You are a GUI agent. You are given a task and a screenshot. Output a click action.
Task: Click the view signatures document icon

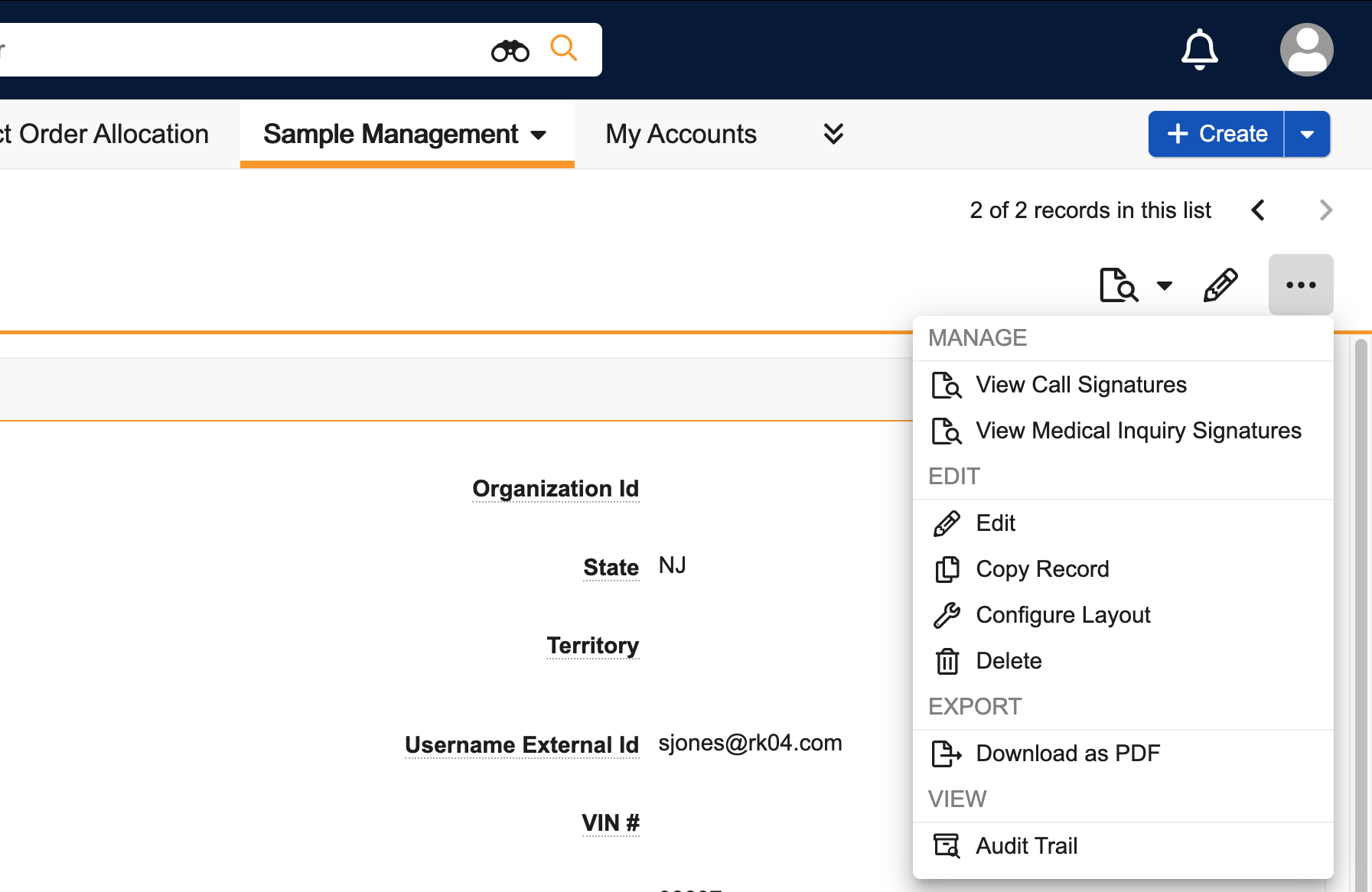(1118, 285)
